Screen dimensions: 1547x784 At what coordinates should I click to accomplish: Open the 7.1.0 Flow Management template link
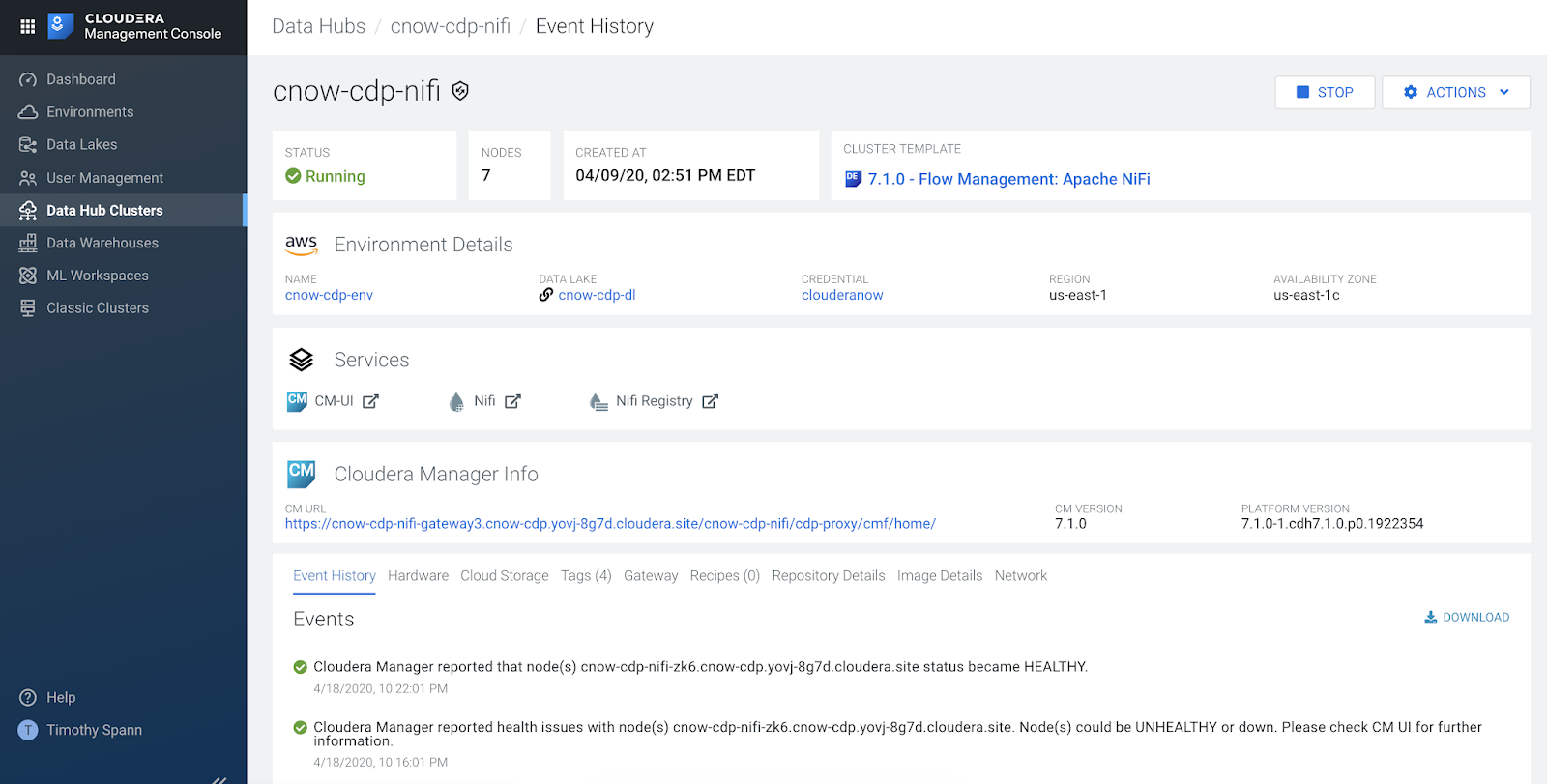(1008, 179)
